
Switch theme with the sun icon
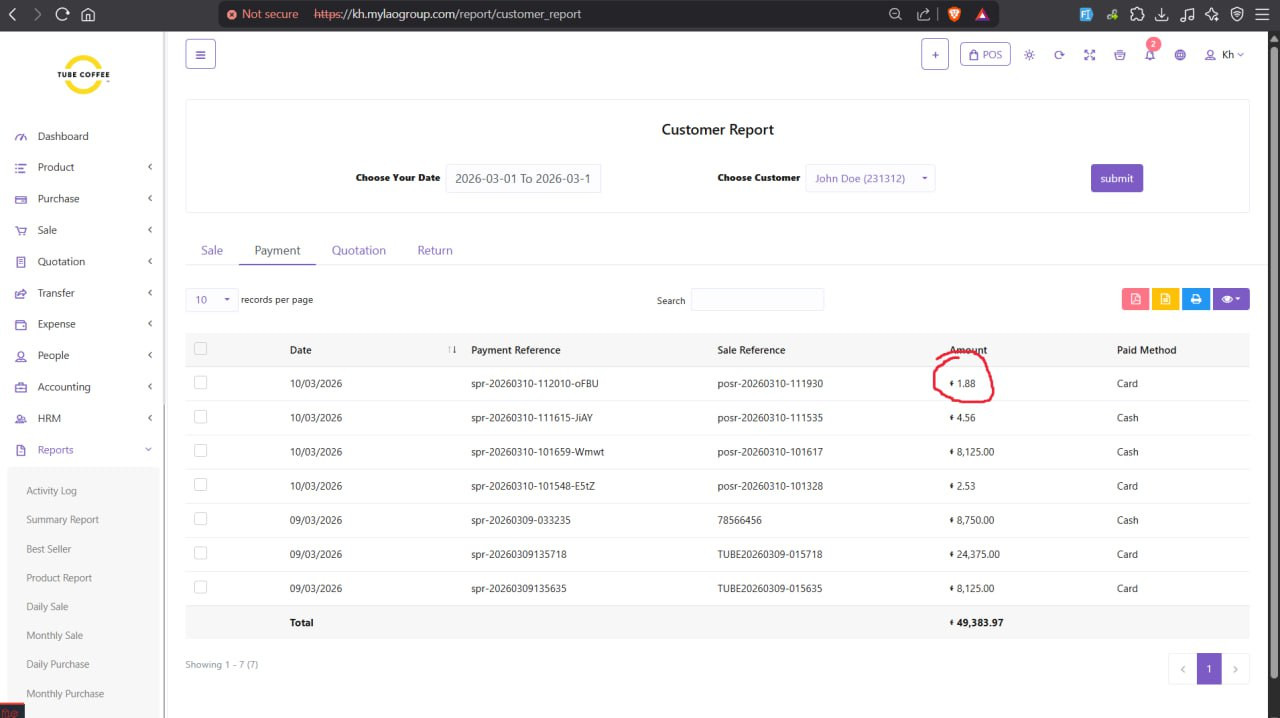(x=1029, y=55)
